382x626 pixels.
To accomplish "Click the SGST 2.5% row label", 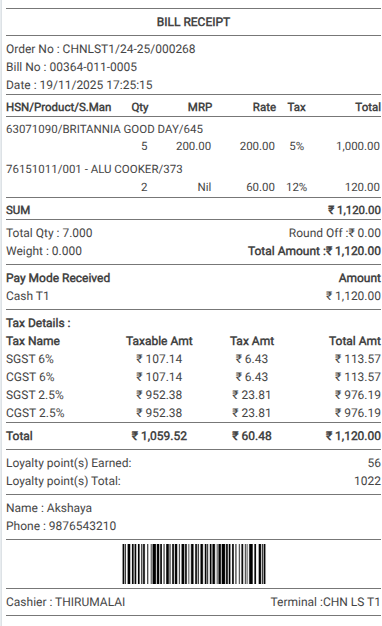I will (x=35, y=395).
